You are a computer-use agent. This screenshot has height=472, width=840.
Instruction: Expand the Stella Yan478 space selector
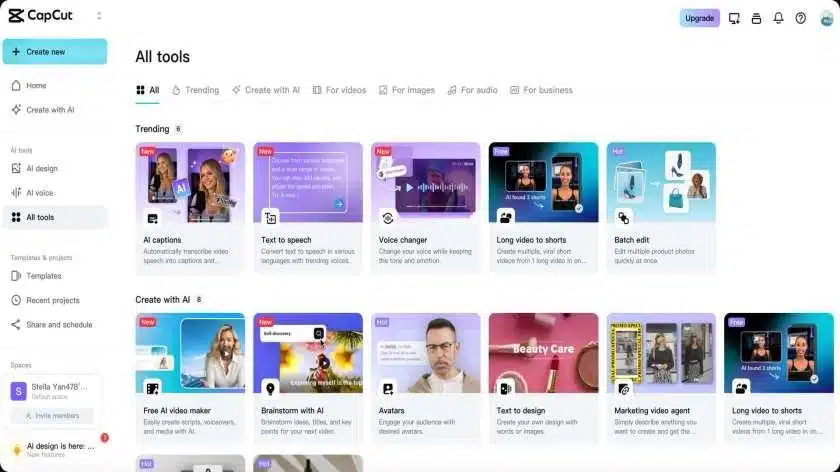[55, 391]
